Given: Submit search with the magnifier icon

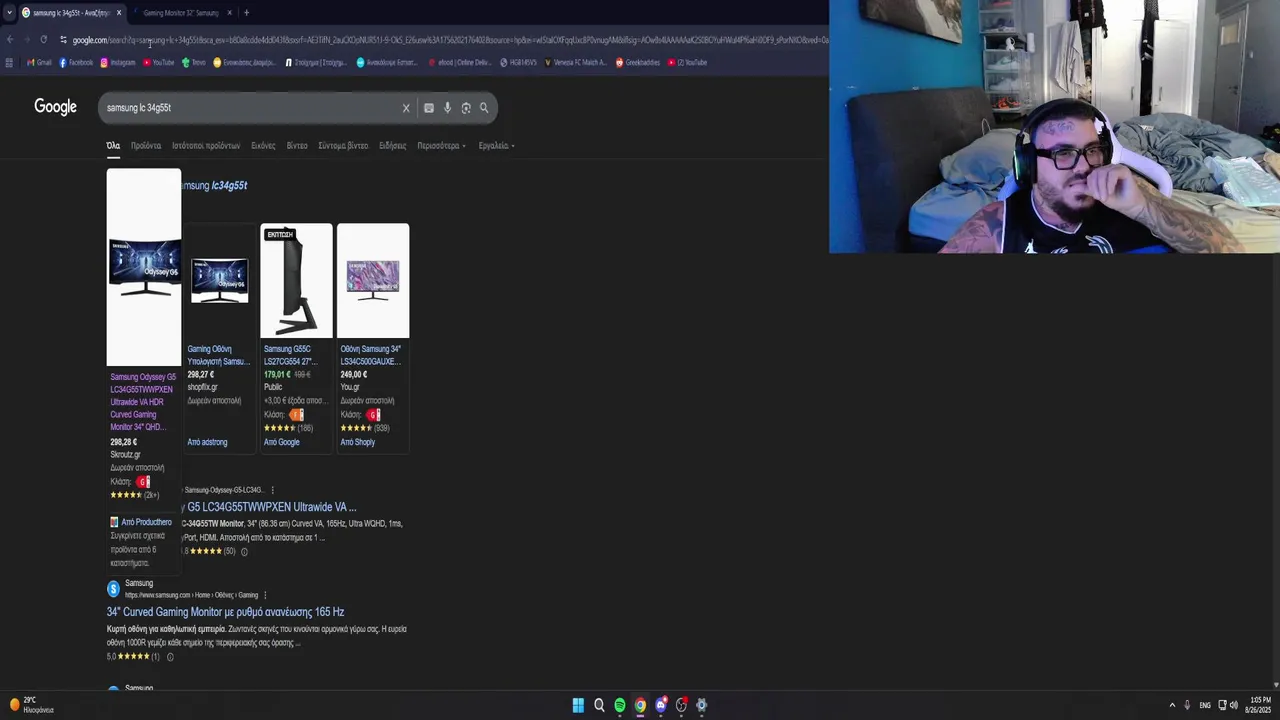Looking at the screenshot, I should pyautogui.click(x=484, y=108).
